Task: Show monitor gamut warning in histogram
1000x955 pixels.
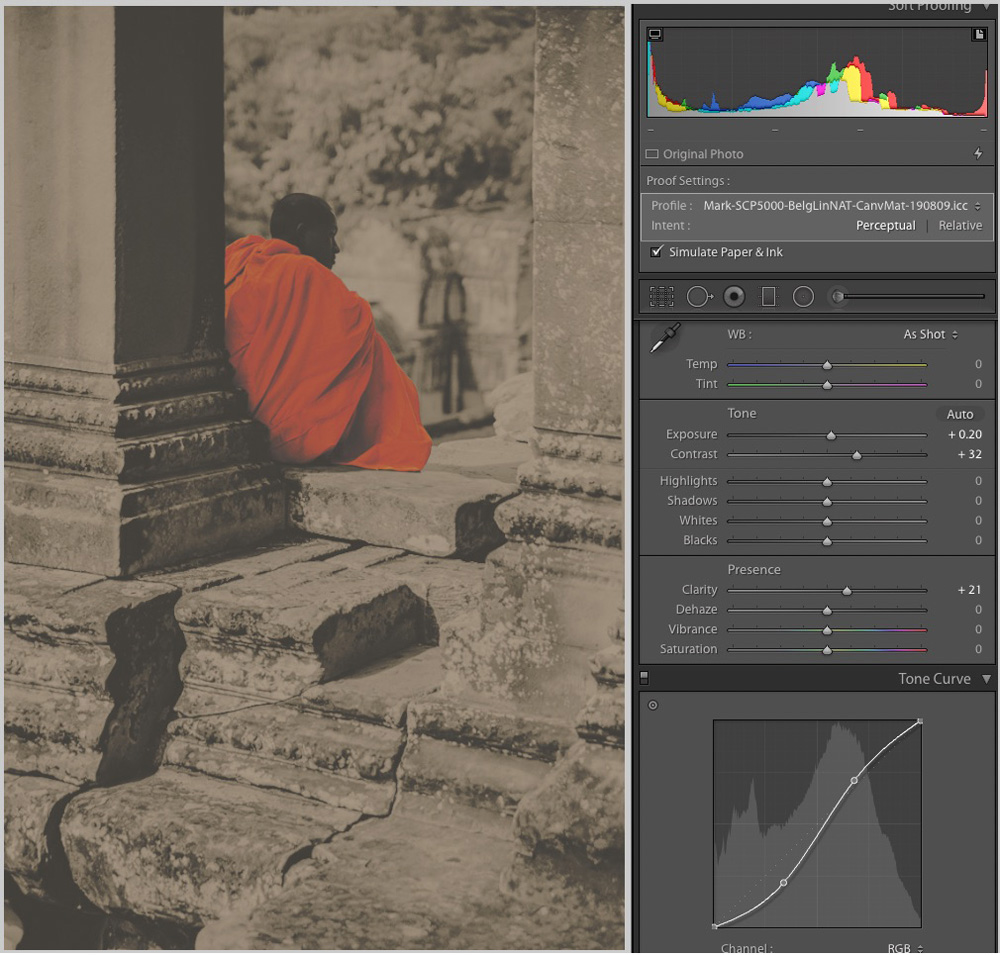Action: click(x=655, y=34)
